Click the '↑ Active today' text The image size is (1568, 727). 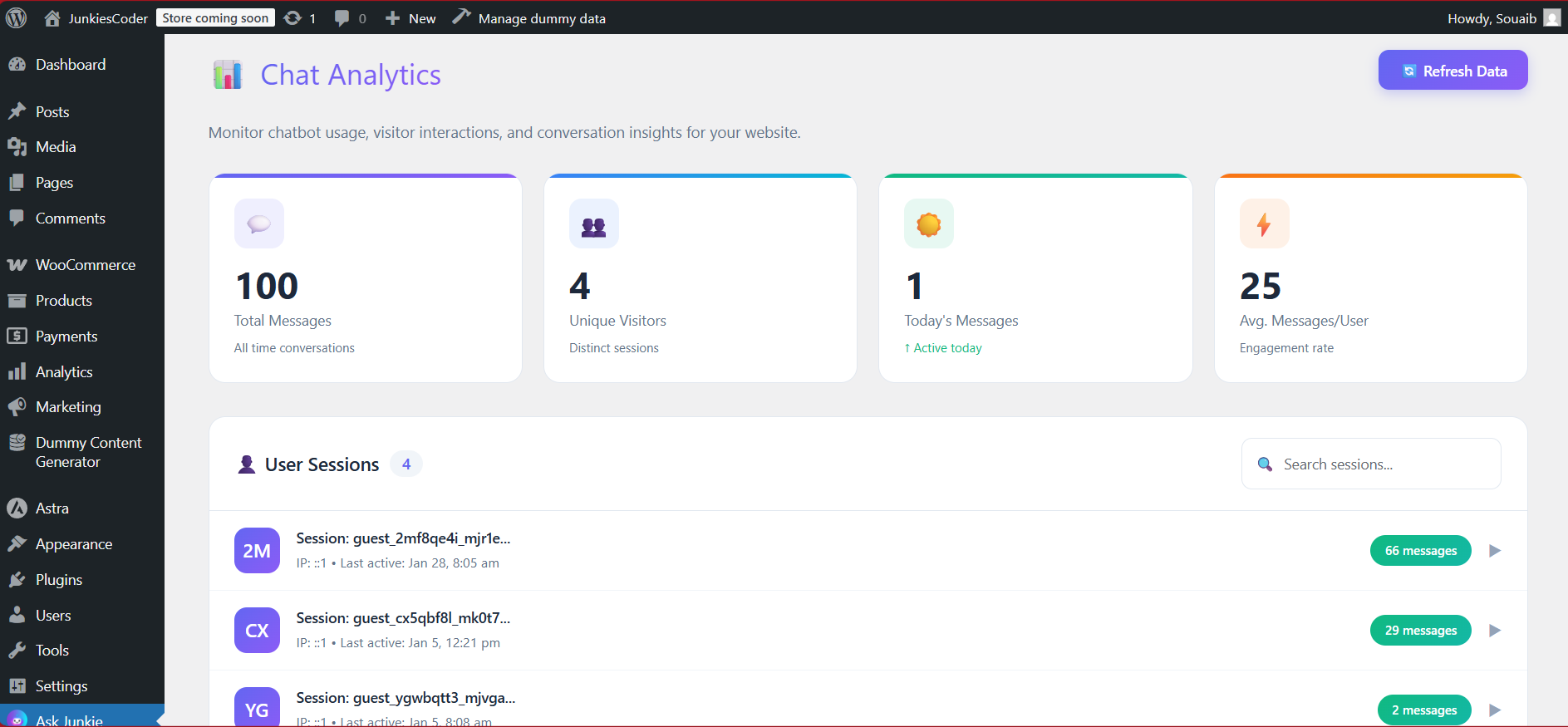[943, 348]
